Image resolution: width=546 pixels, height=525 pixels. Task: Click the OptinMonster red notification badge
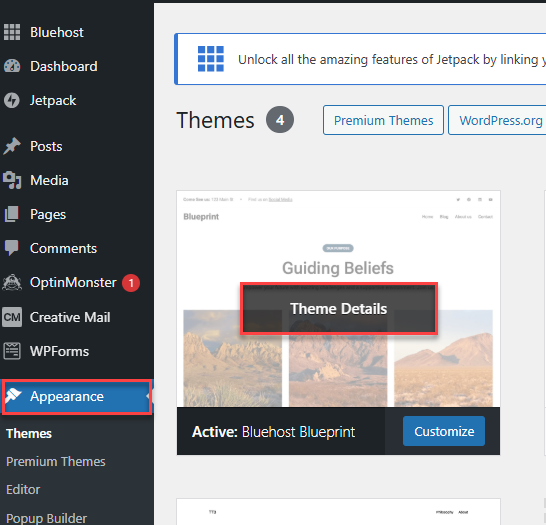click(131, 283)
